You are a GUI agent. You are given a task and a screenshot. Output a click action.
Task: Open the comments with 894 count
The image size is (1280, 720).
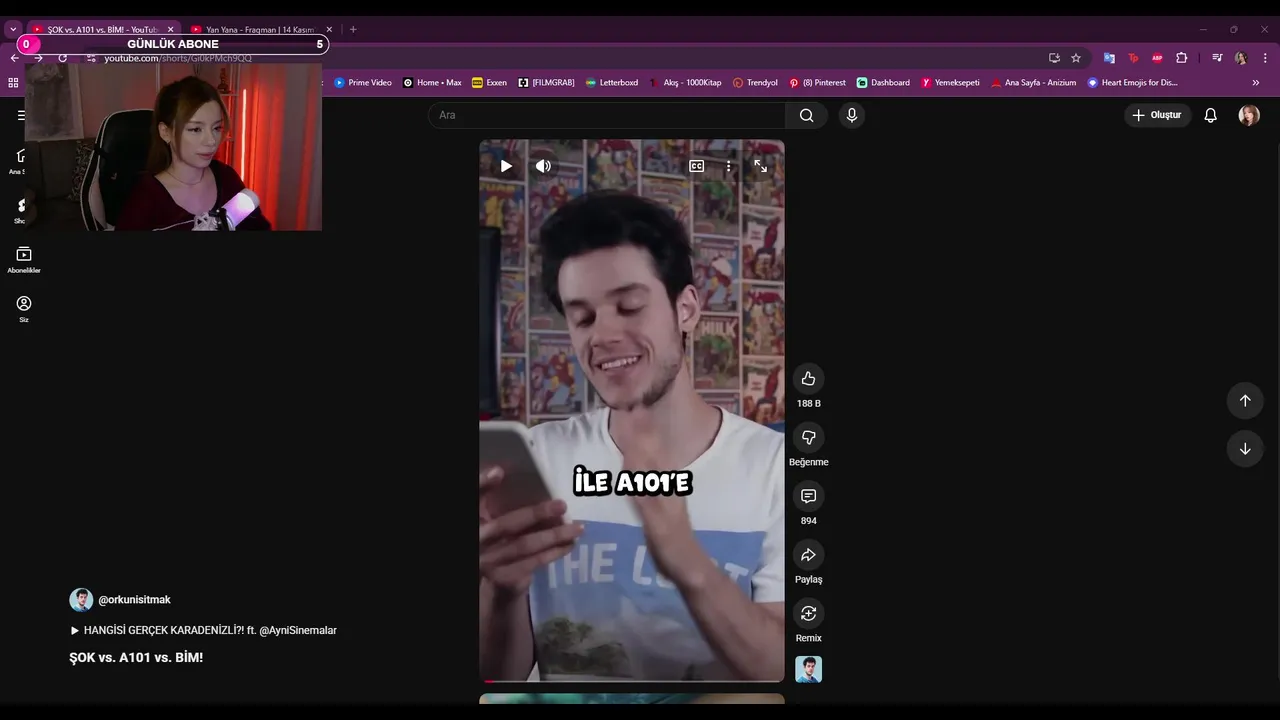pyautogui.click(x=808, y=496)
